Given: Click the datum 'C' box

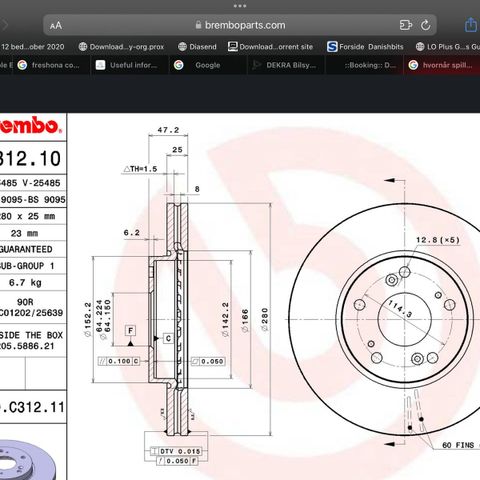Looking at the screenshot, I should click(x=168, y=339).
